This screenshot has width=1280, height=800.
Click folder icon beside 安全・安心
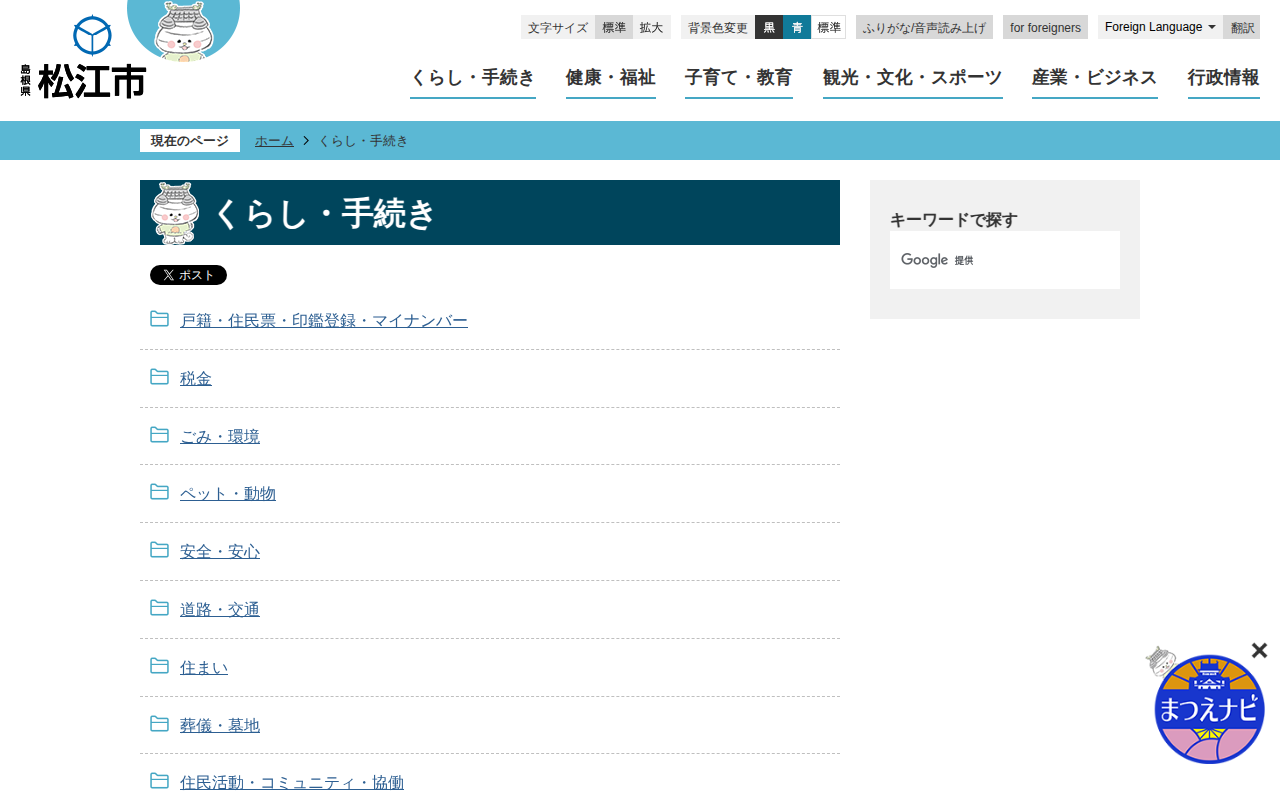(x=159, y=550)
